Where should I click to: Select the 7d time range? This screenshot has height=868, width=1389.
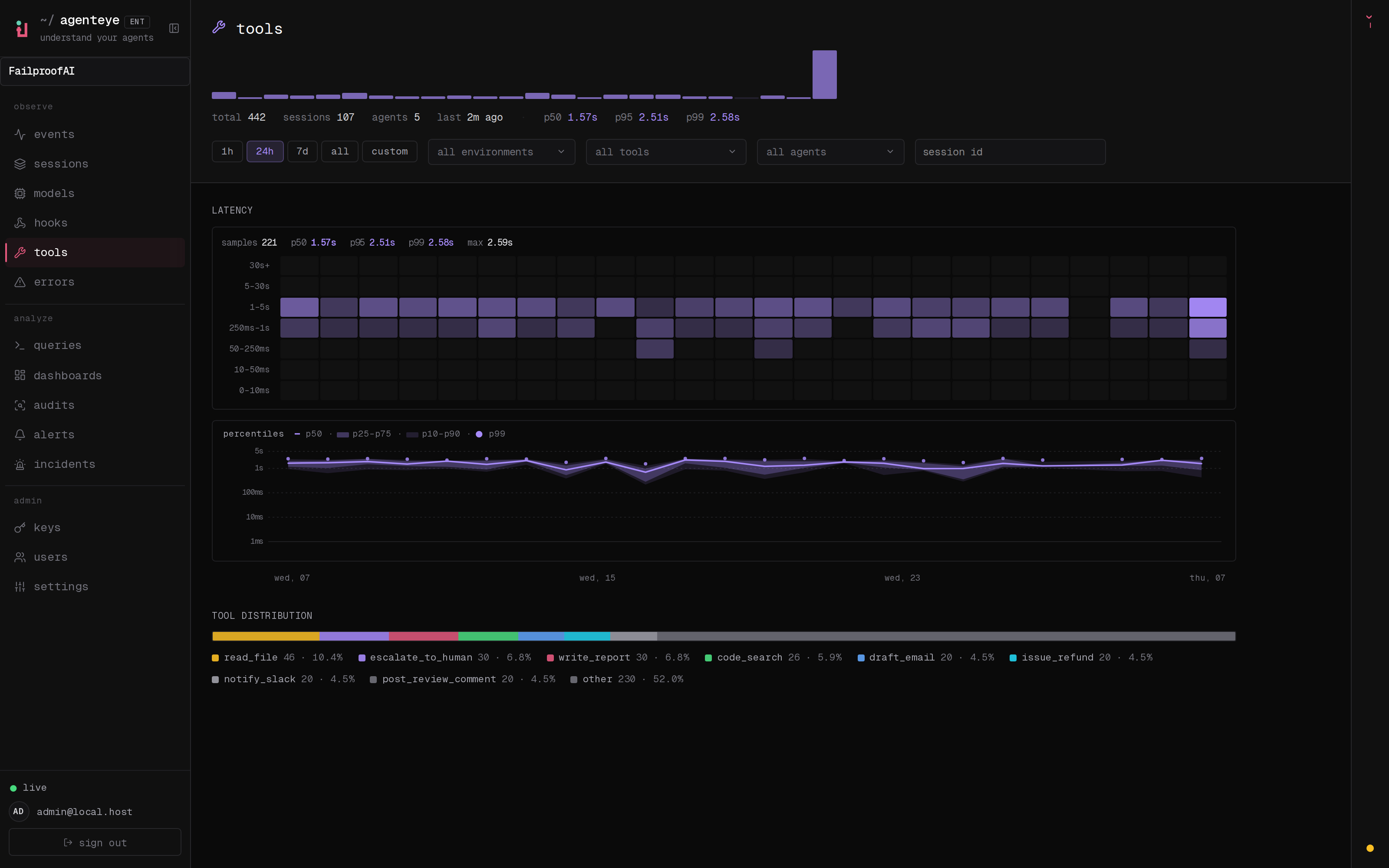pos(303,151)
